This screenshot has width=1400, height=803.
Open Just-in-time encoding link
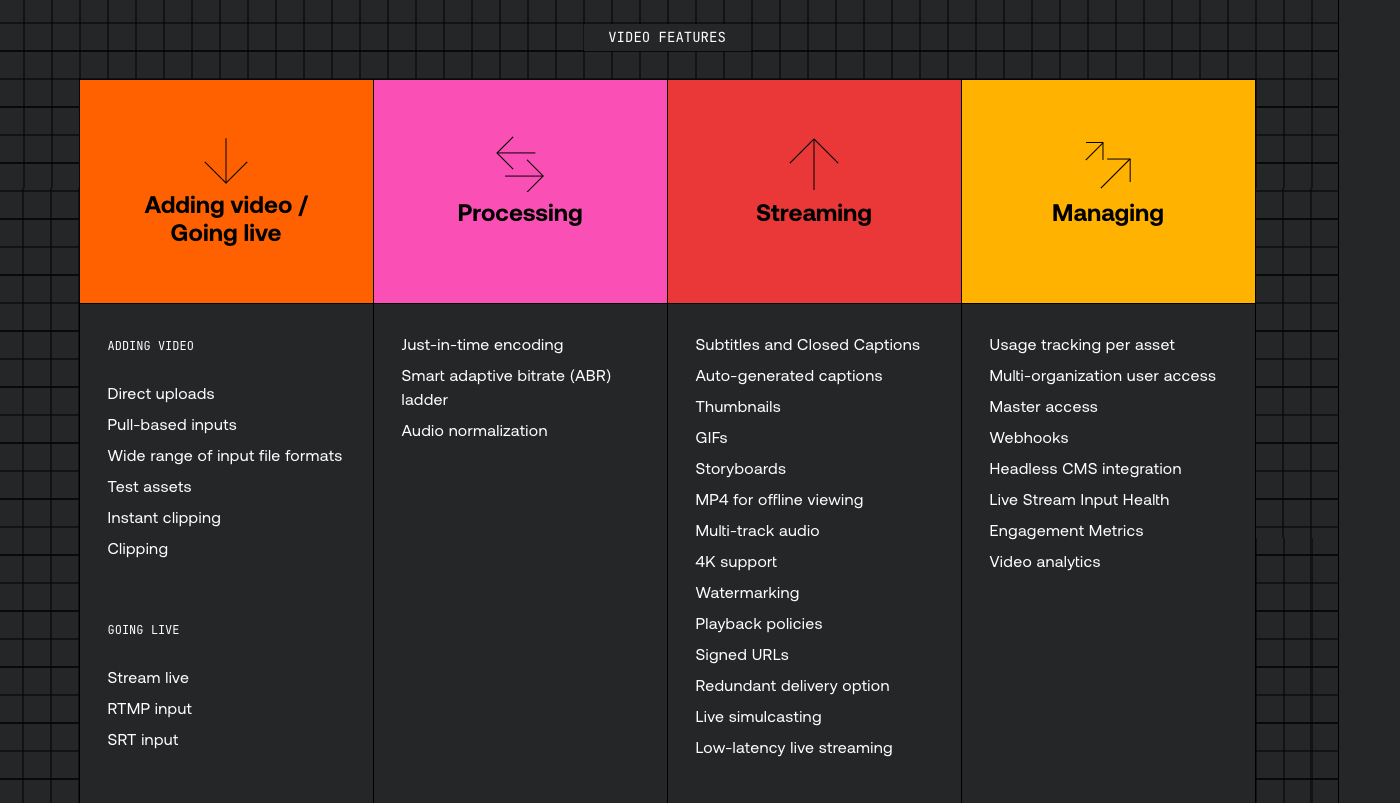[x=482, y=345]
